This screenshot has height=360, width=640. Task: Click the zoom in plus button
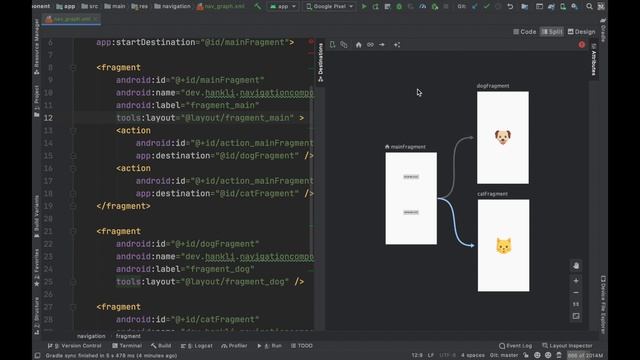click(576, 281)
